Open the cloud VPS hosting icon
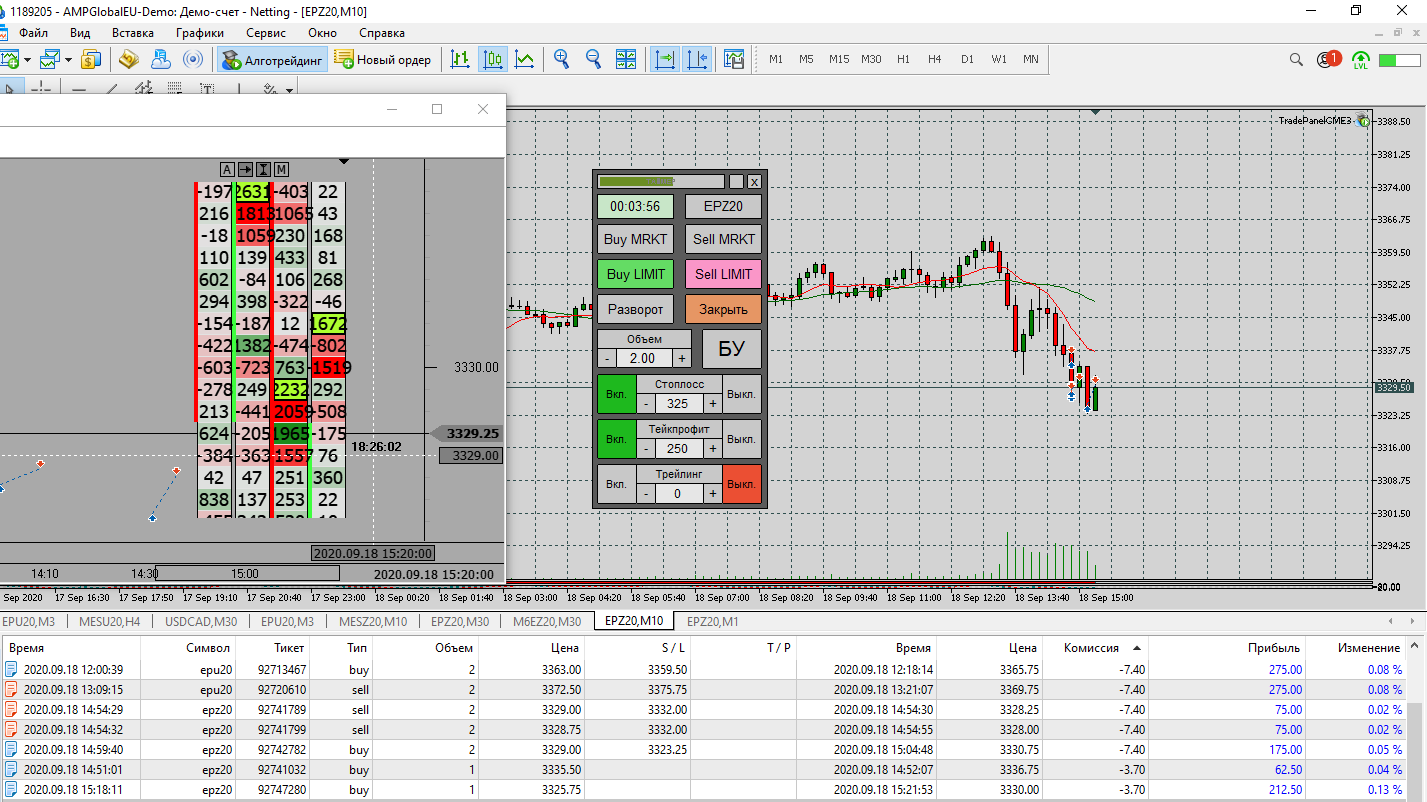Viewport: 1427px width, 802px height. point(160,59)
